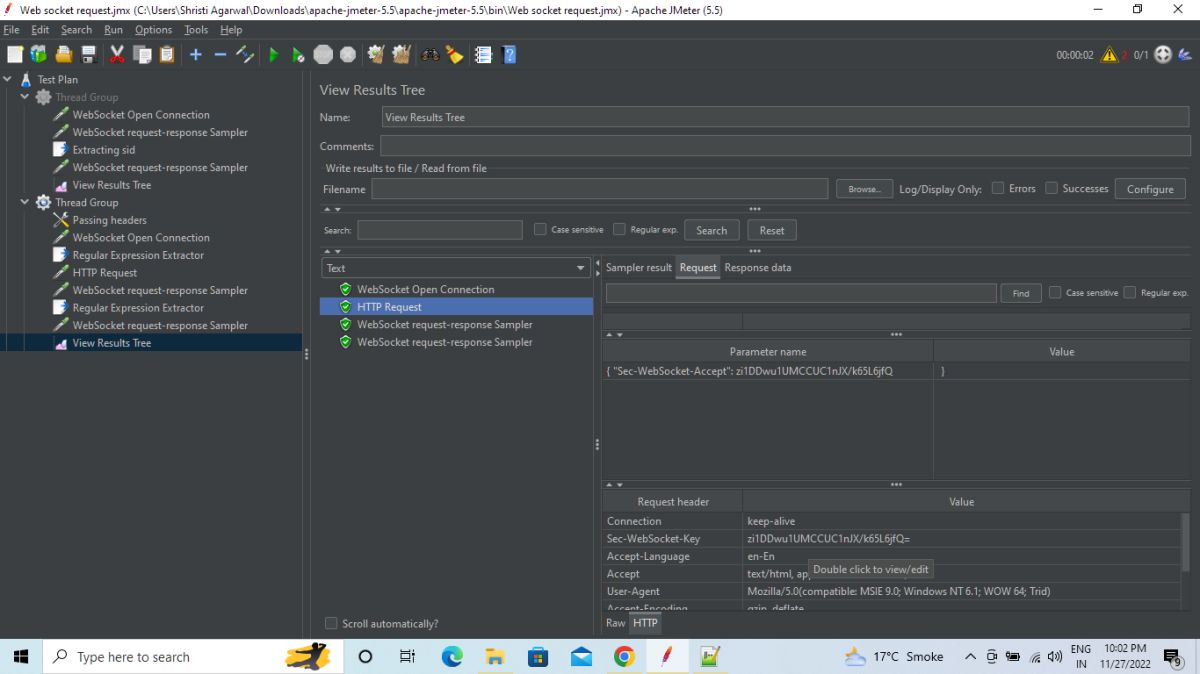Screen dimensions: 1200x674
Task: Collapse the enabled Thread Group node
Action: click(25, 202)
